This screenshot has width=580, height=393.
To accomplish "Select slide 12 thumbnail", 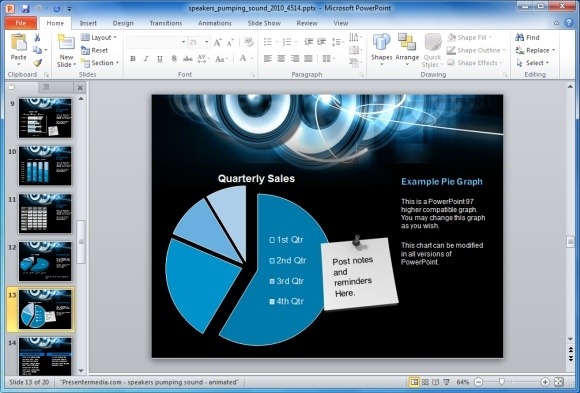I will pyautogui.click(x=45, y=261).
